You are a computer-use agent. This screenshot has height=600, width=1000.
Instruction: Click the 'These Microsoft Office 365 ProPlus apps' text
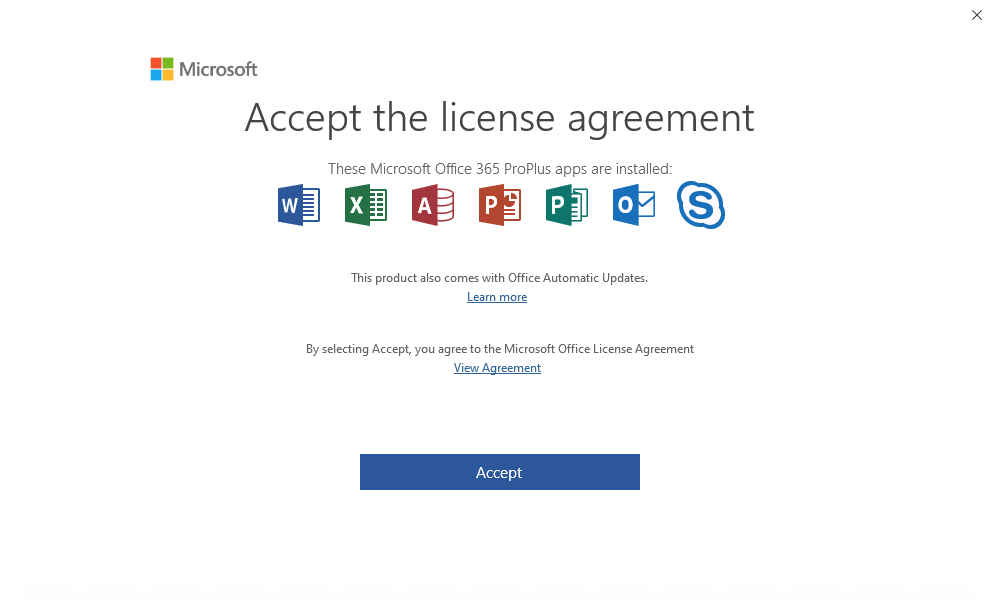500,169
